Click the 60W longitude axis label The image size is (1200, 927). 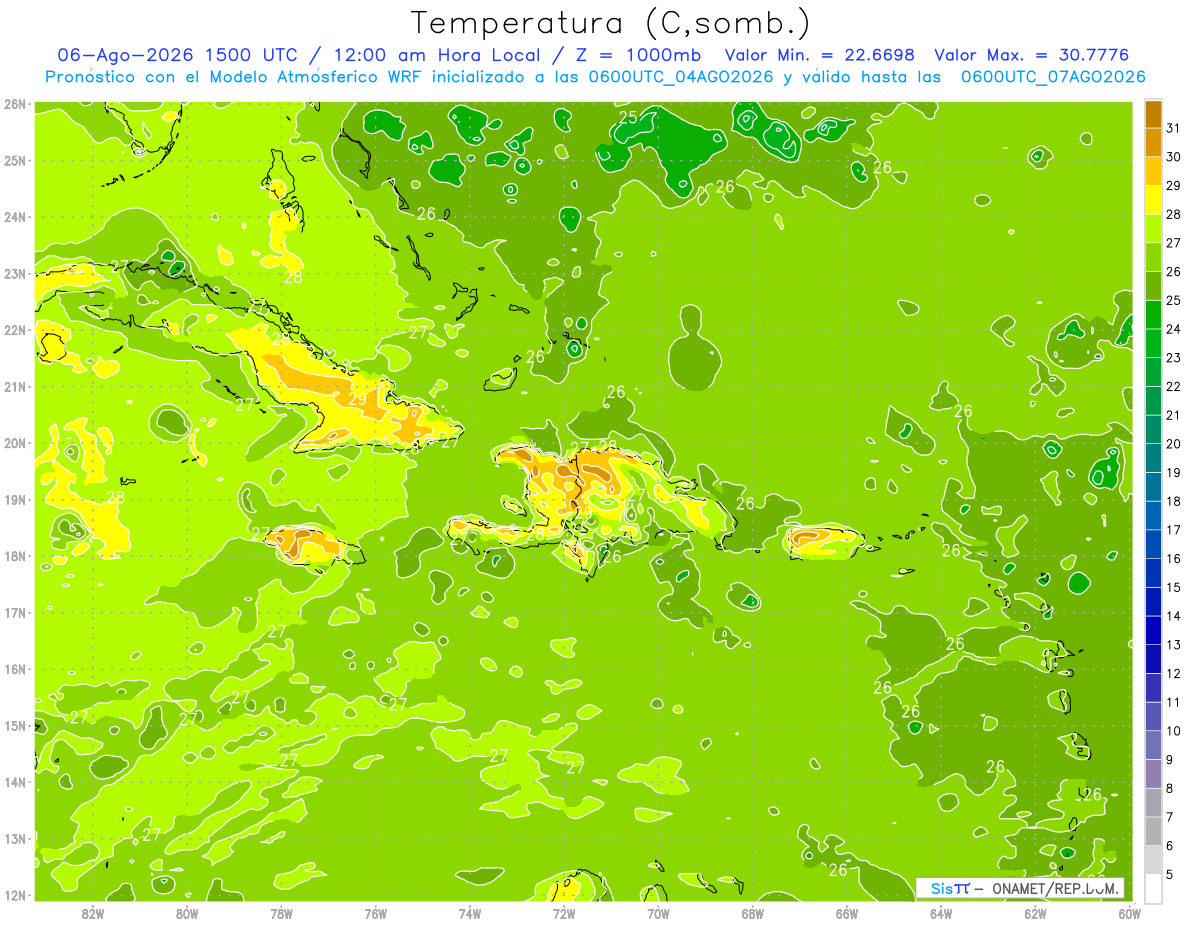pyautogui.click(x=1129, y=913)
